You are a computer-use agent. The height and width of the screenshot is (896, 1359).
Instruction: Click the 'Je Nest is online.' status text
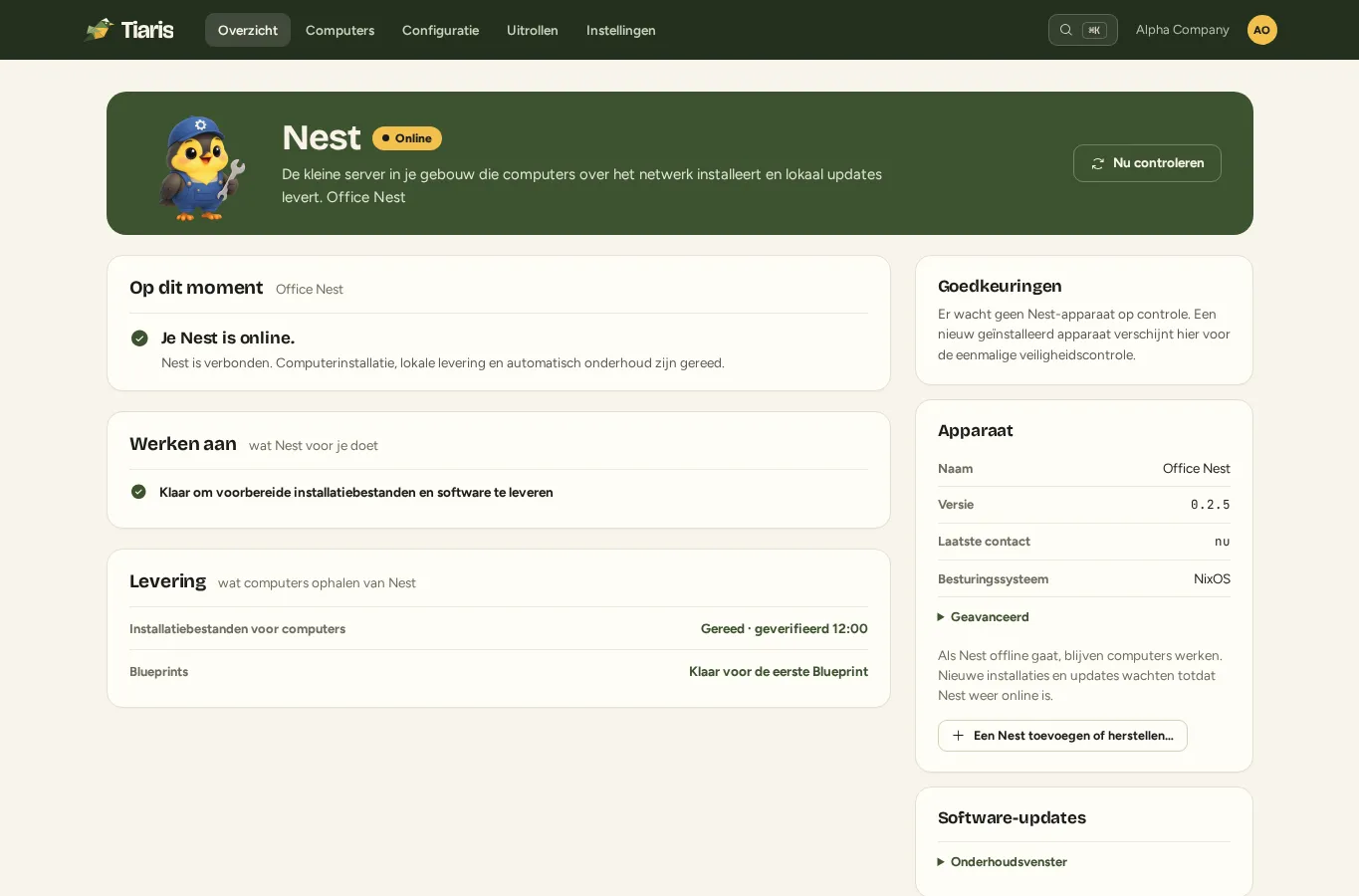point(228,338)
